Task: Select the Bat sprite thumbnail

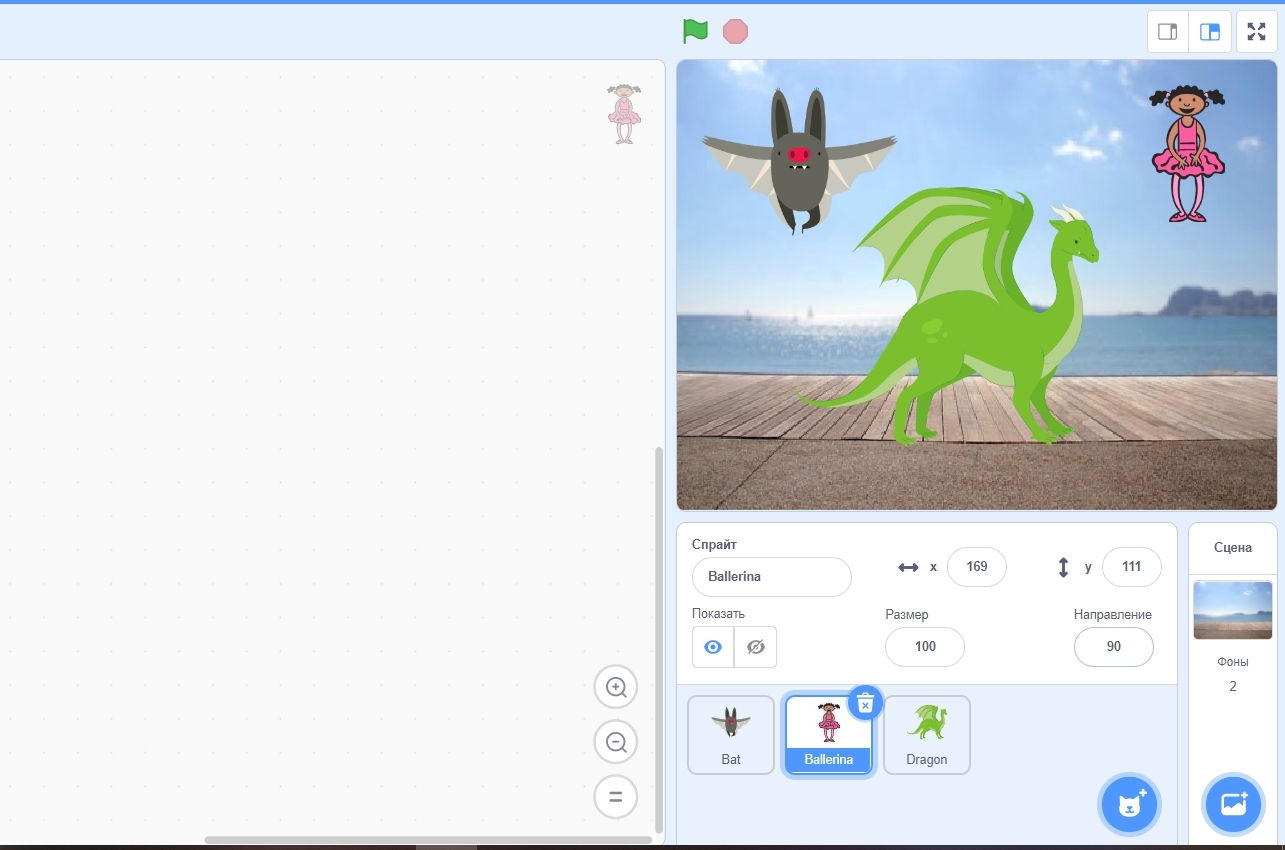Action: click(731, 735)
